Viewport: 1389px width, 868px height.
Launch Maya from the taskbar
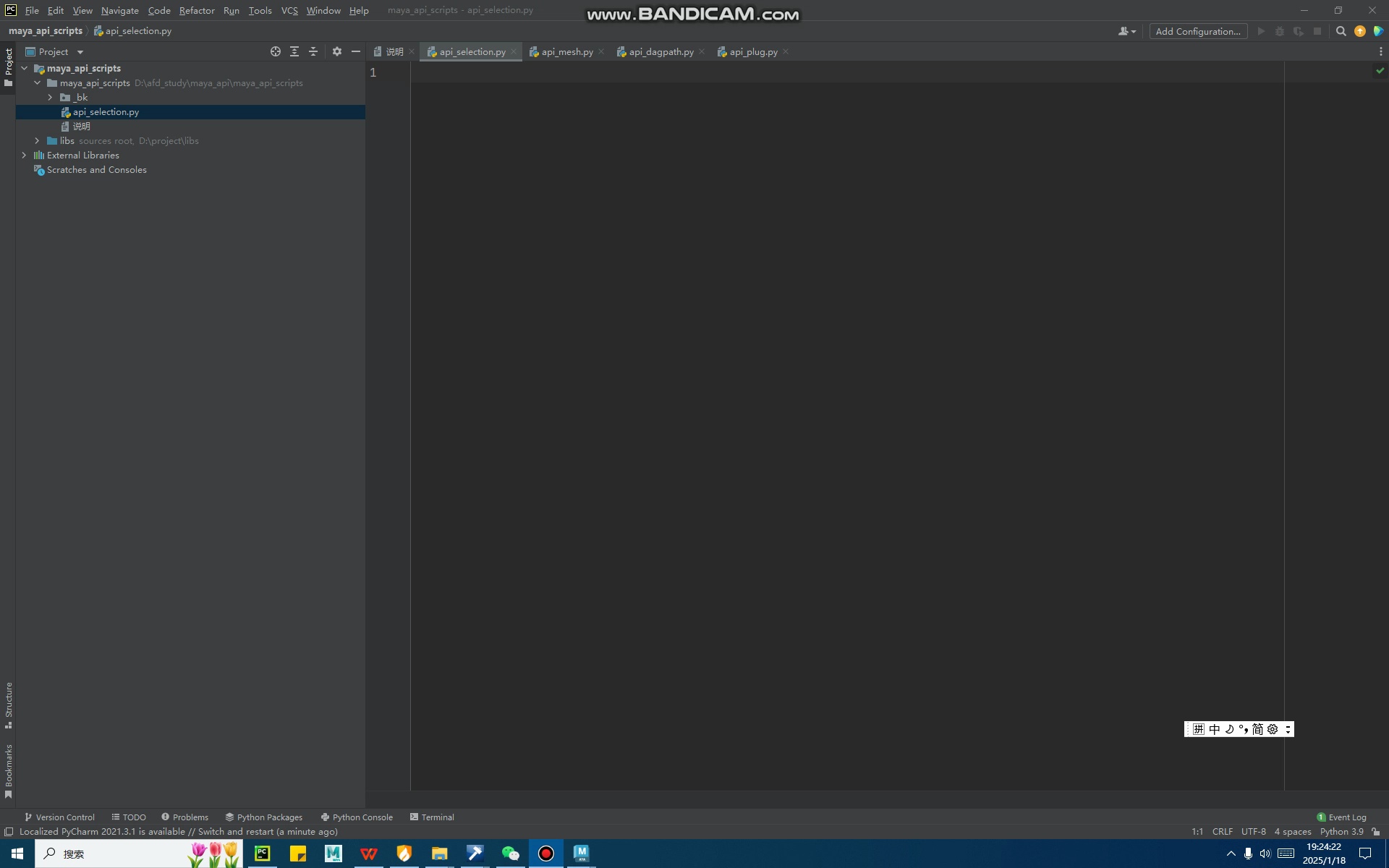[581, 854]
